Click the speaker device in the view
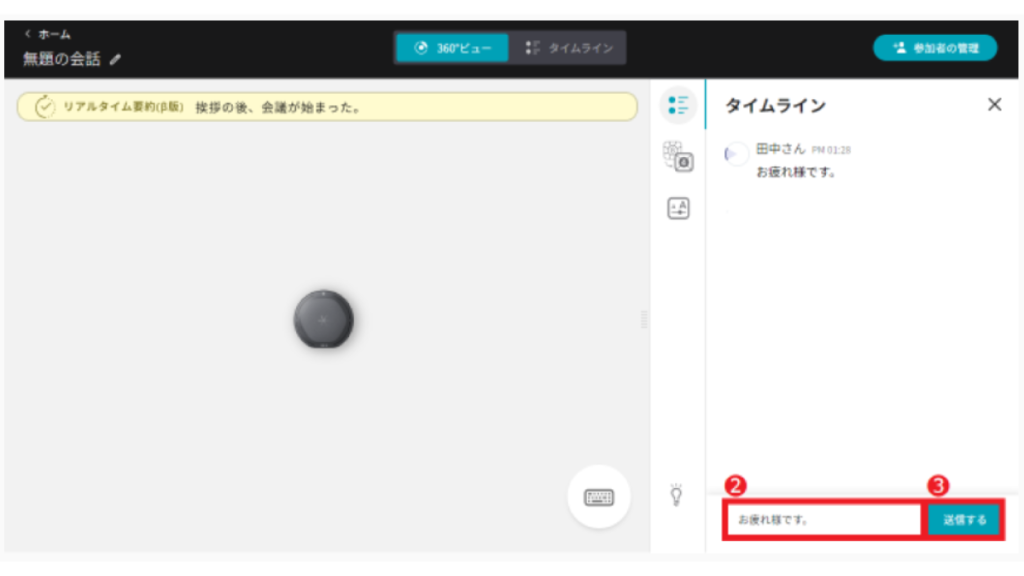 (323, 320)
